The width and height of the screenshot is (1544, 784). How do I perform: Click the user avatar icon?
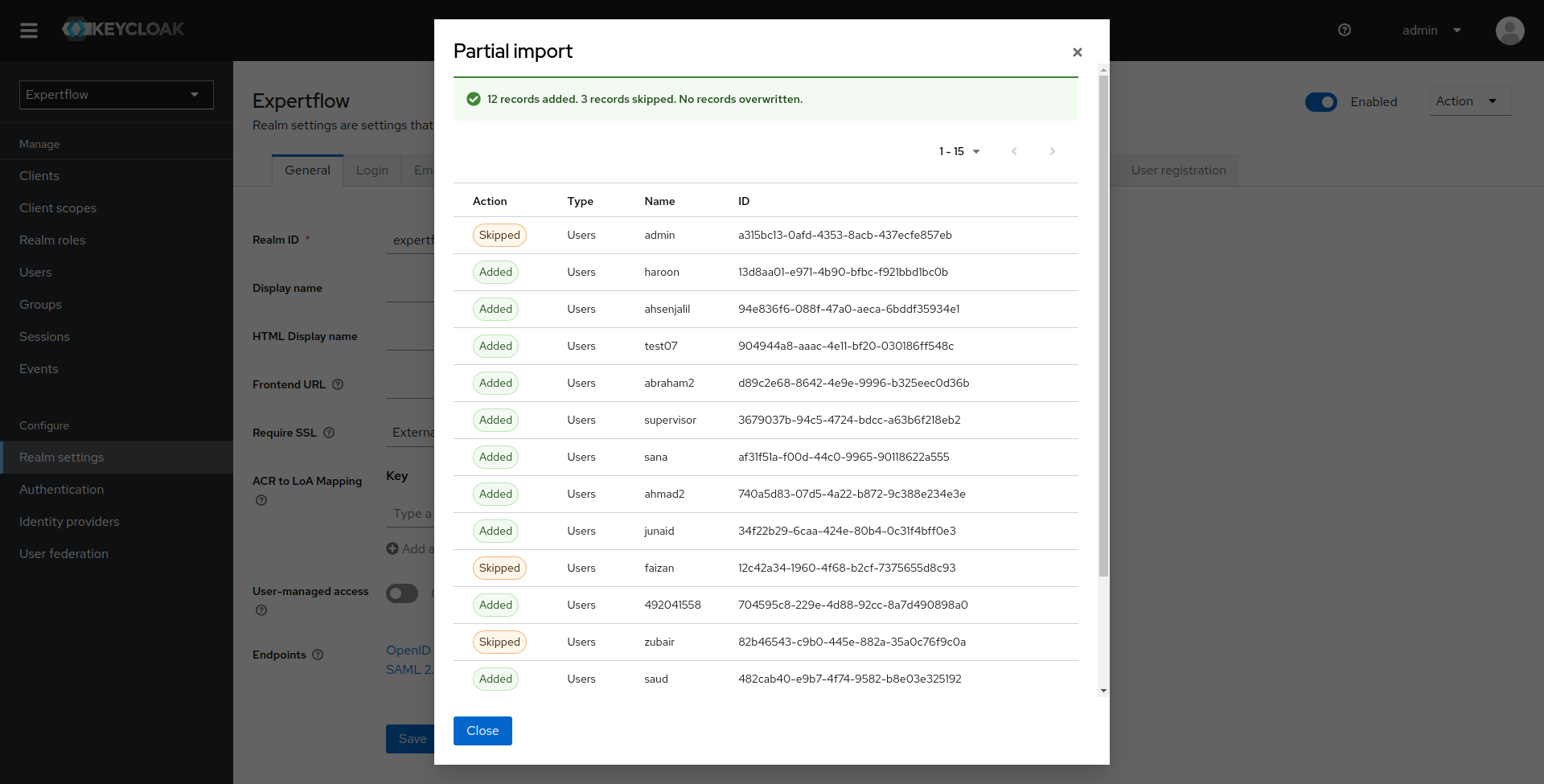click(x=1509, y=31)
